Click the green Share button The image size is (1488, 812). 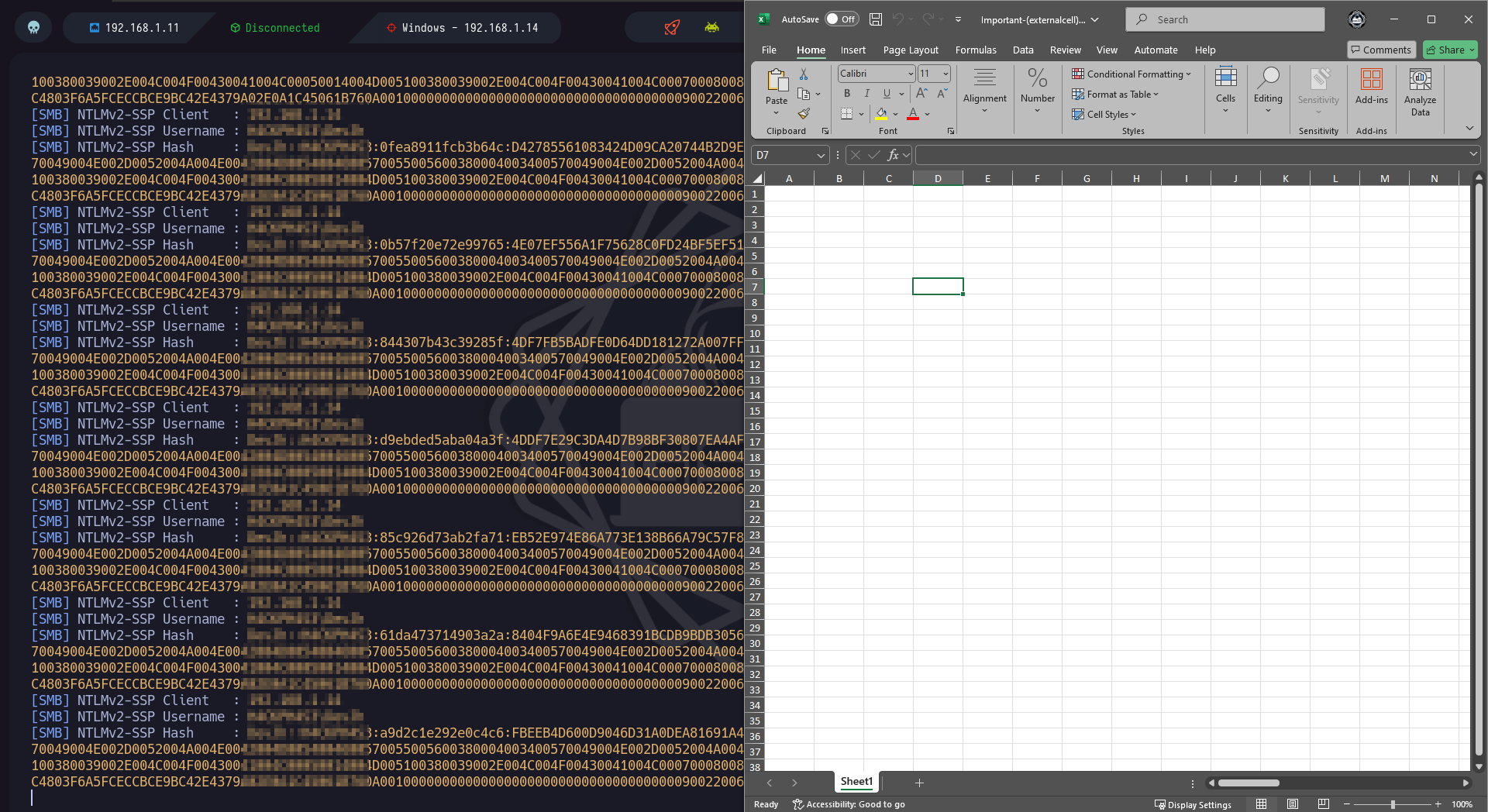point(1451,50)
